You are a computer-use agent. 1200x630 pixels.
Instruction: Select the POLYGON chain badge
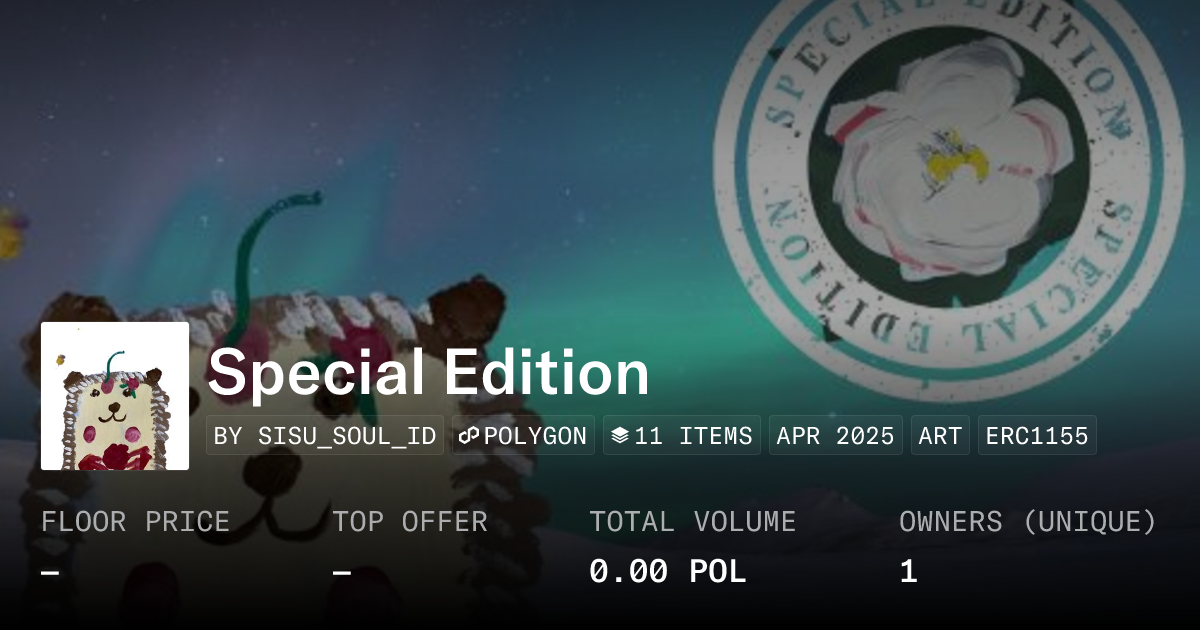pos(523,436)
